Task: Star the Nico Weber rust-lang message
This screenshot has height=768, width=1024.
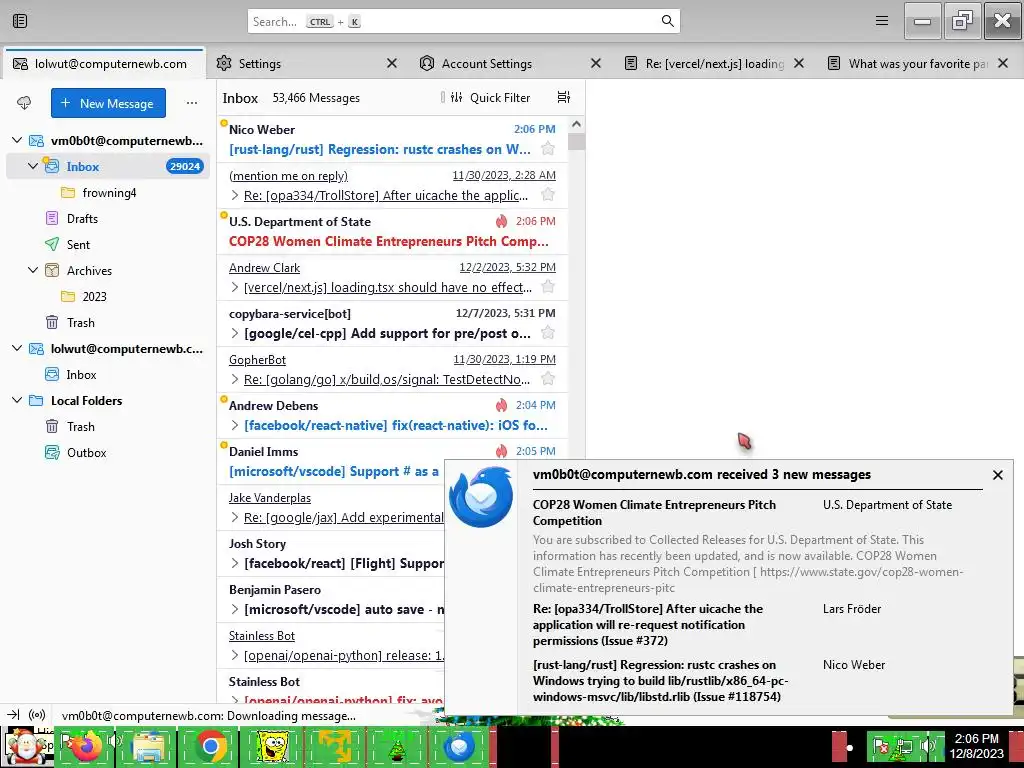Action: coord(548,149)
